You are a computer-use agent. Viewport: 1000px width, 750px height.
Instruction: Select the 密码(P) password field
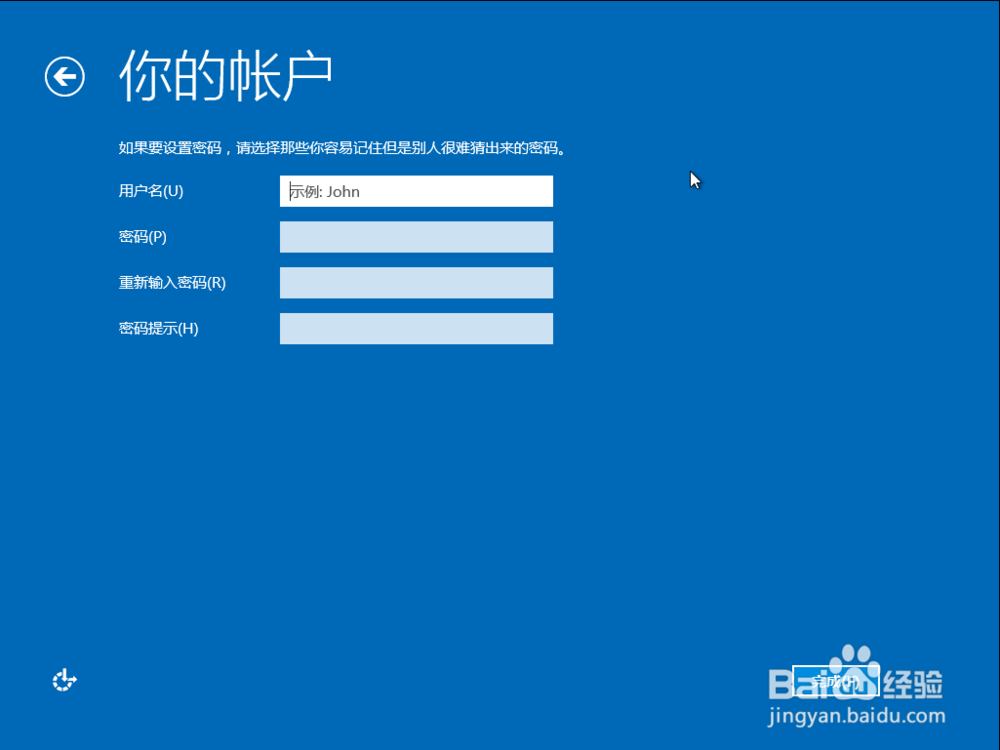[416, 237]
